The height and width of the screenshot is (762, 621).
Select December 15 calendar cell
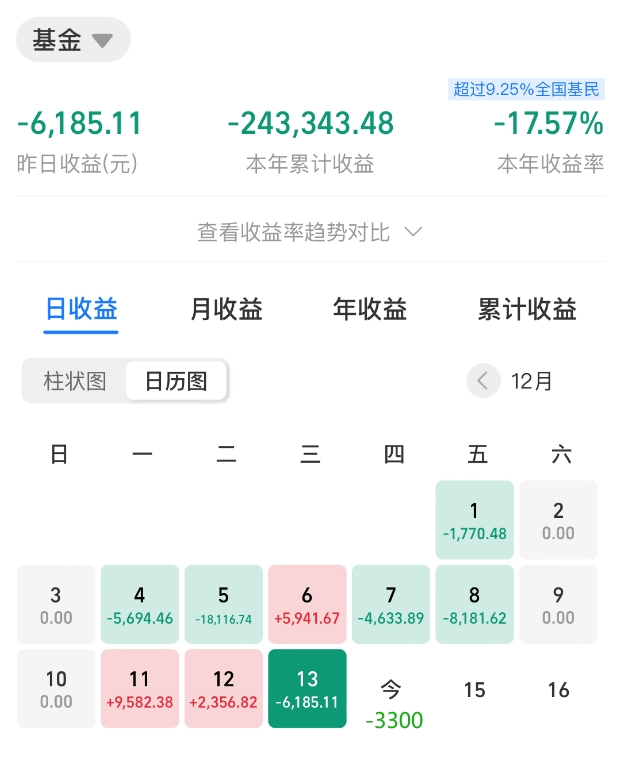pyautogui.click(x=475, y=690)
